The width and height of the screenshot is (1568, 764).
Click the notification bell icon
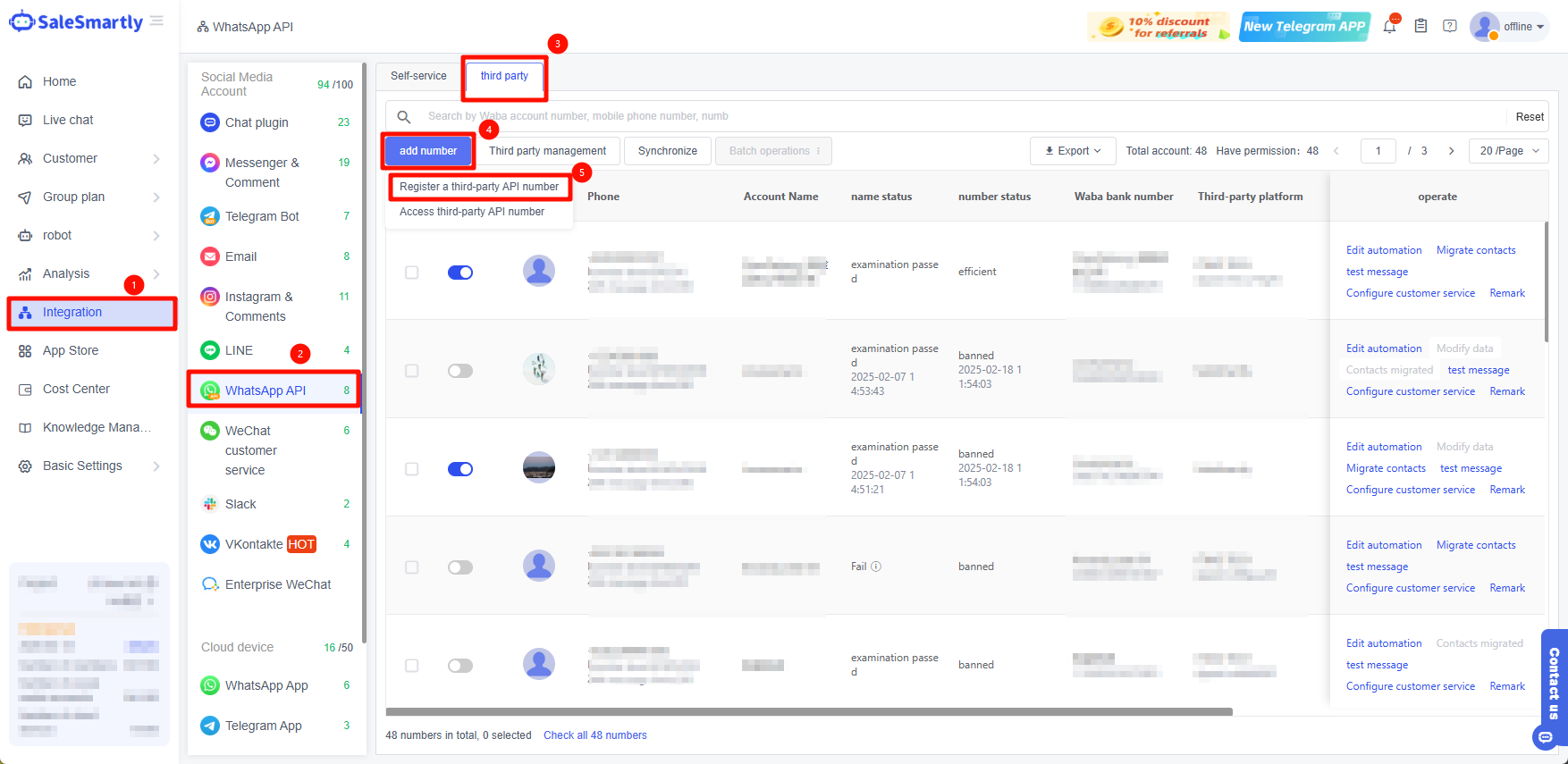coord(1389,27)
